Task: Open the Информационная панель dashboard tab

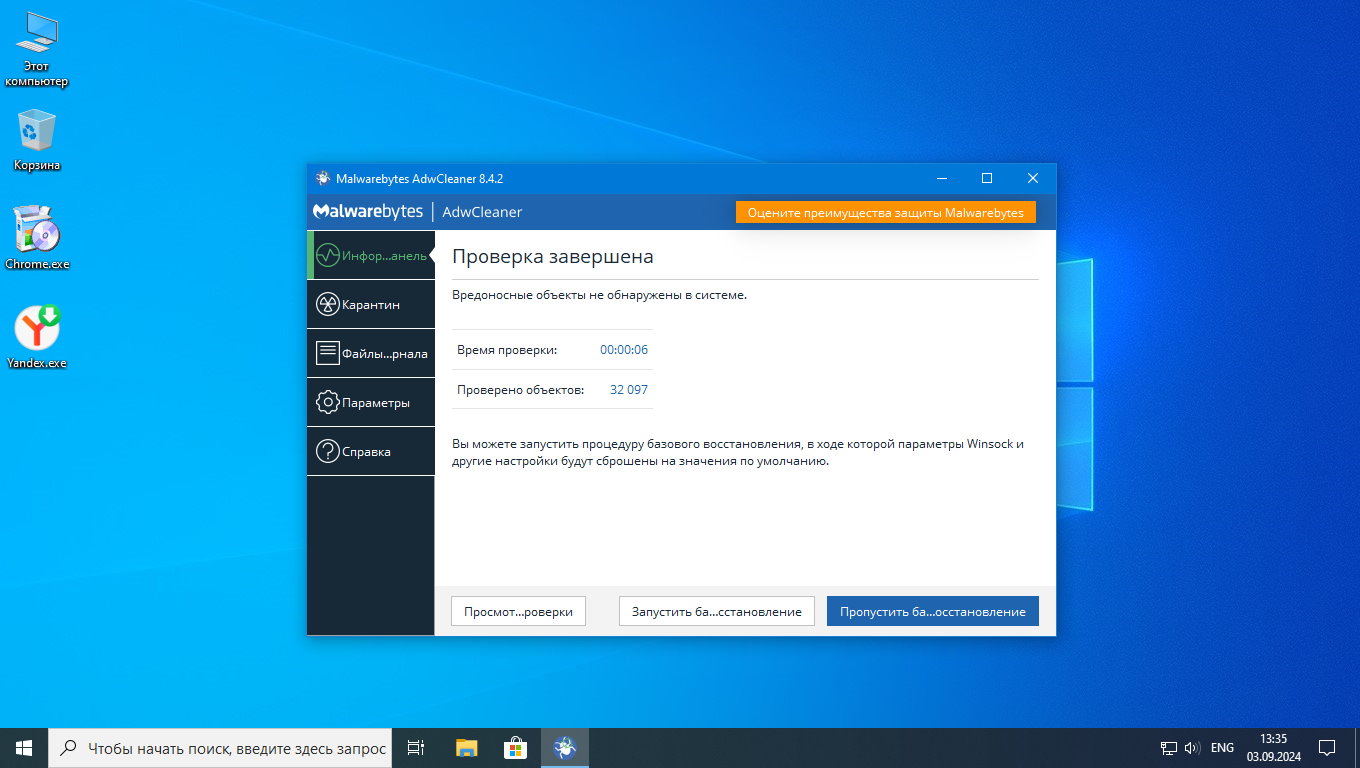Action: click(371, 255)
